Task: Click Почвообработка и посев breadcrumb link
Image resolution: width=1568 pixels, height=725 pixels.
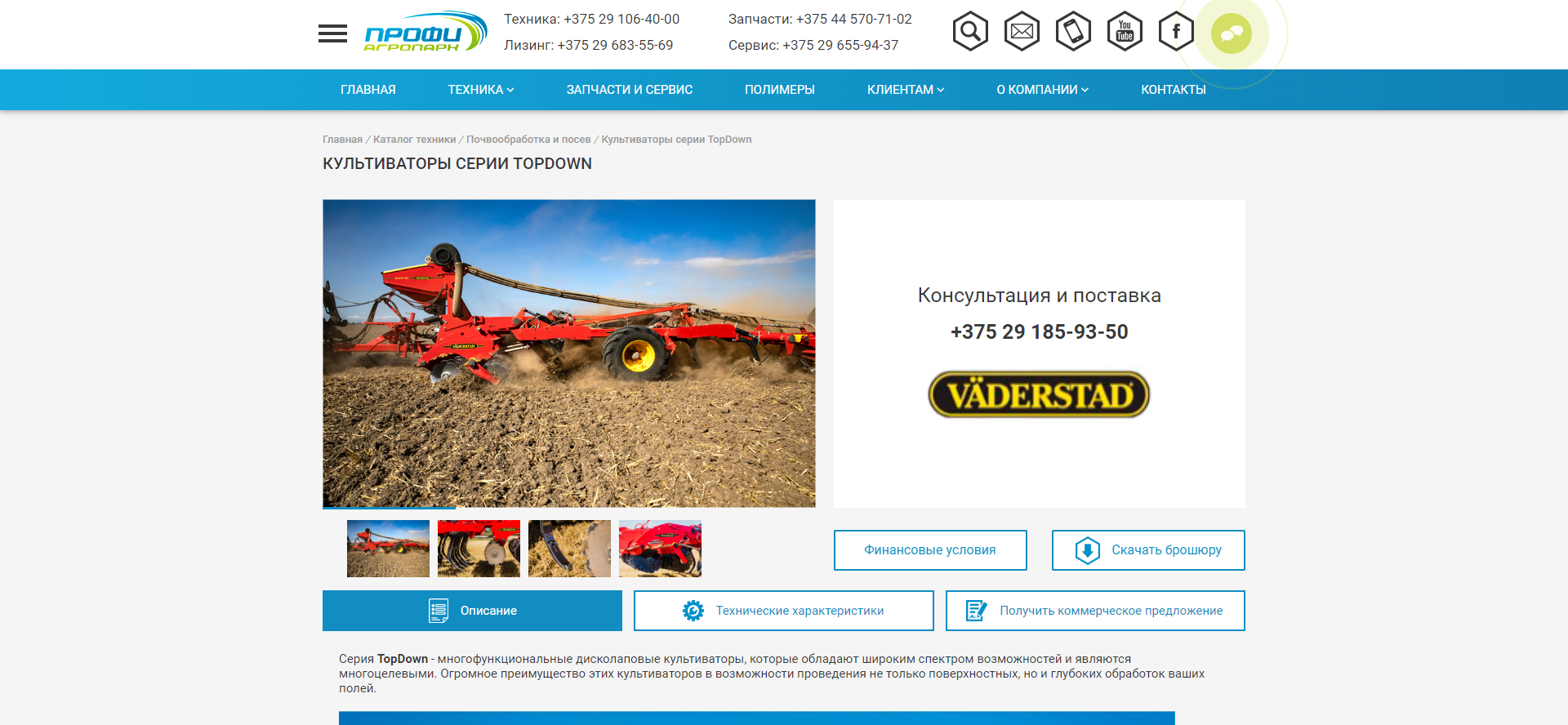Action: click(x=528, y=140)
